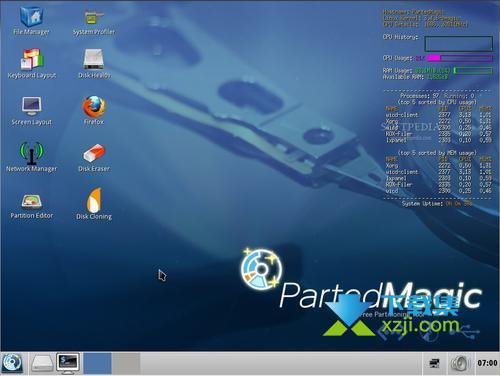This screenshot has width=500, height=376.
Task: Switch to the first blue workspace in pager
Action: [97, 363]
